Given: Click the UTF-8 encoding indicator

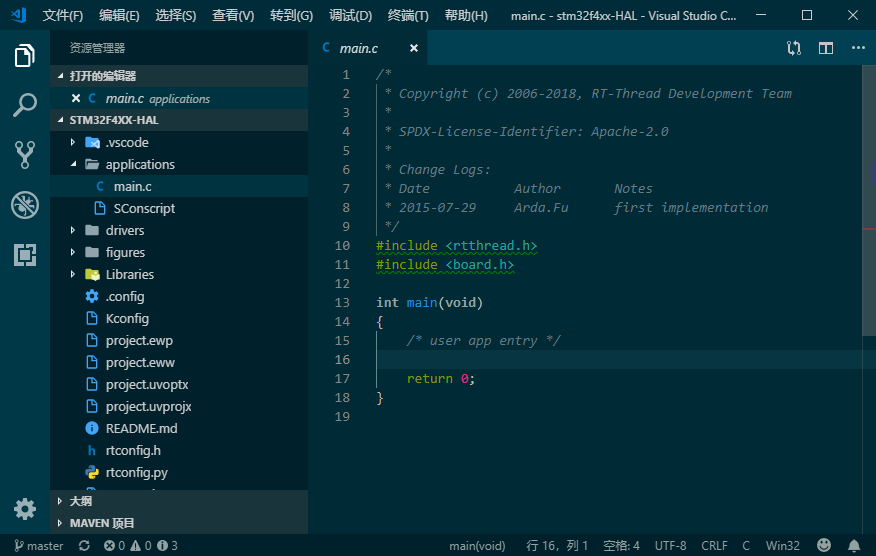Looking at the screenshot, I should (670, 545).
